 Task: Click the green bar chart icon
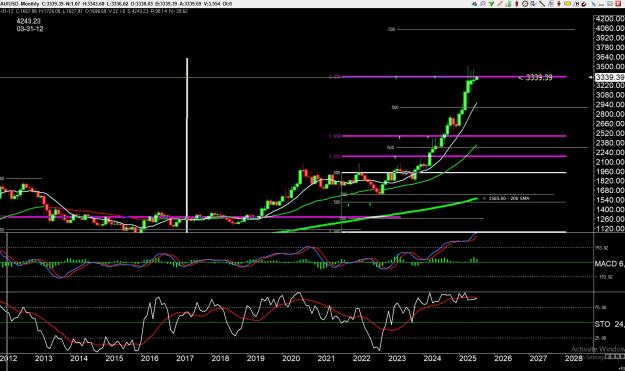[508, 4]
